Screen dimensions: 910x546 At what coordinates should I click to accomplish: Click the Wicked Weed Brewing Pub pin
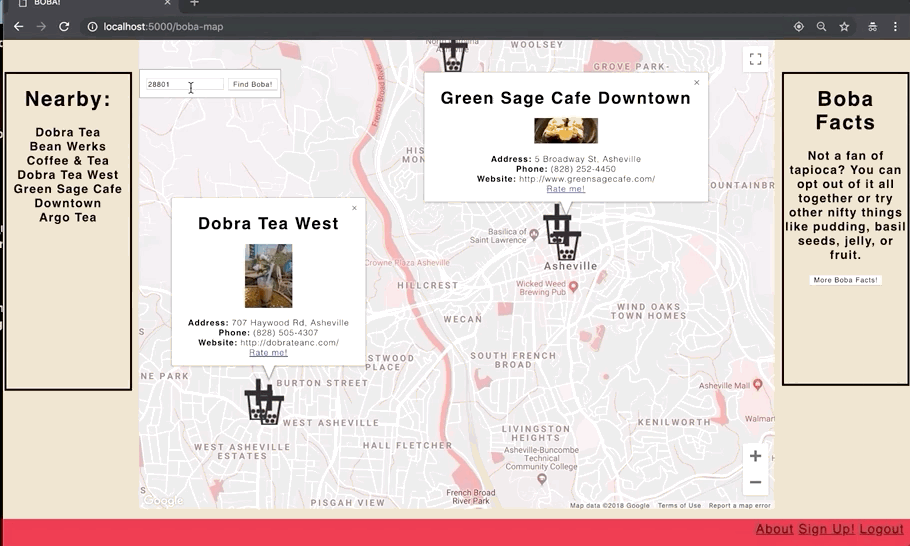point(573,287)
